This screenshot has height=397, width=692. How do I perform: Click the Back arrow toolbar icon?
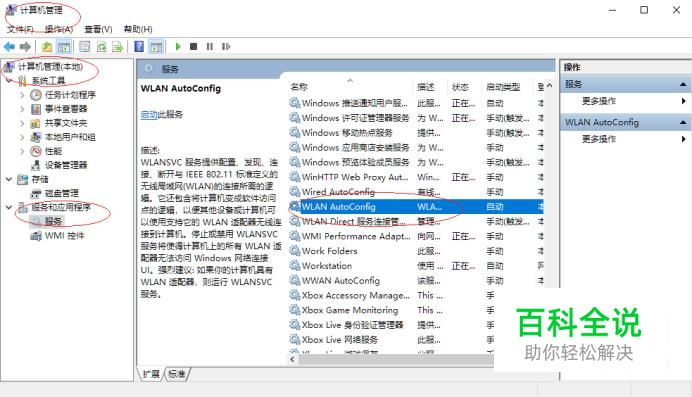[x=9, y=46]
